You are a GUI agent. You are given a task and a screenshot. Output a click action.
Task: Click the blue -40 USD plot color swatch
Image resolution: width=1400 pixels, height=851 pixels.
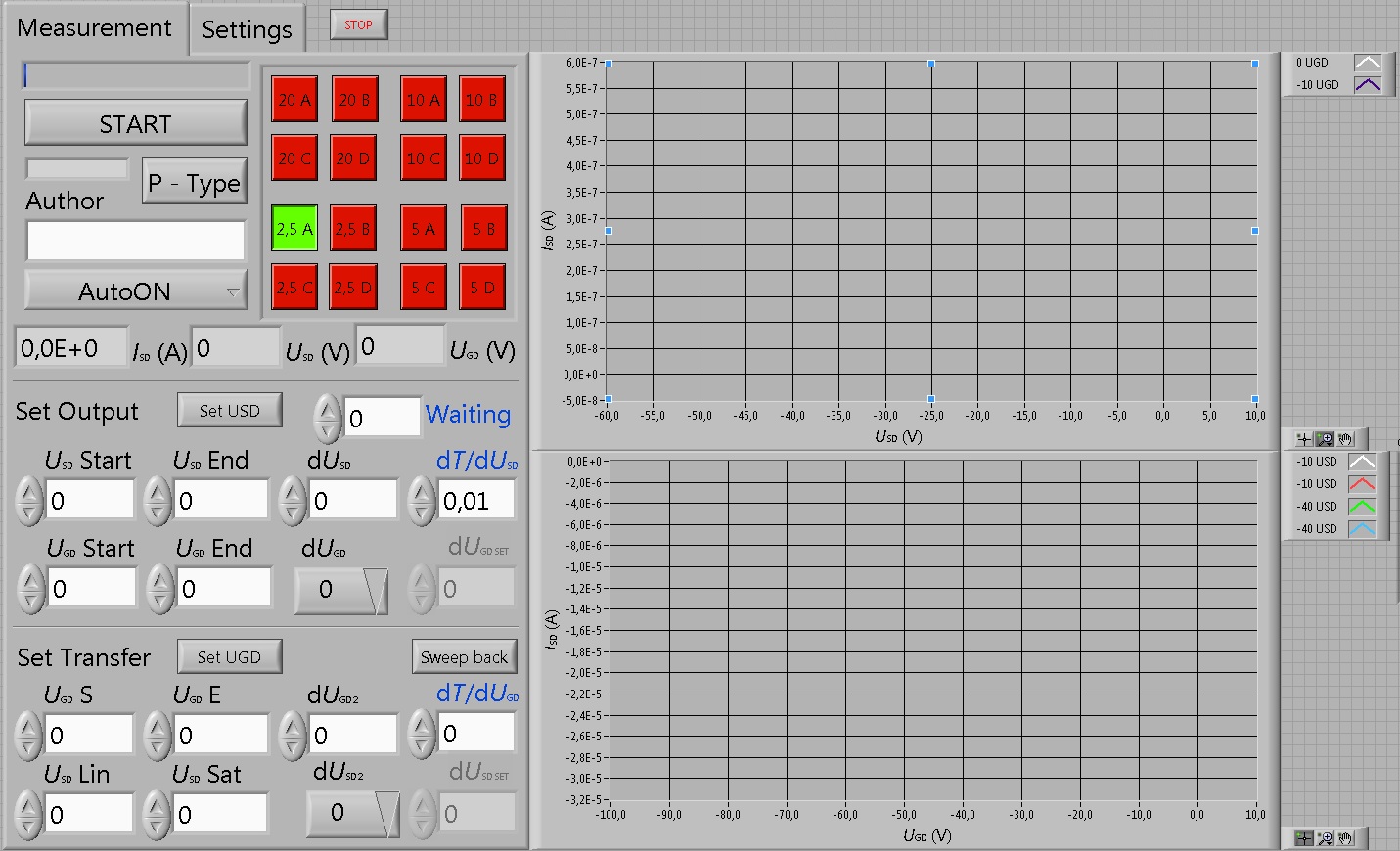pyautogui.click(x=1362, y=529)
